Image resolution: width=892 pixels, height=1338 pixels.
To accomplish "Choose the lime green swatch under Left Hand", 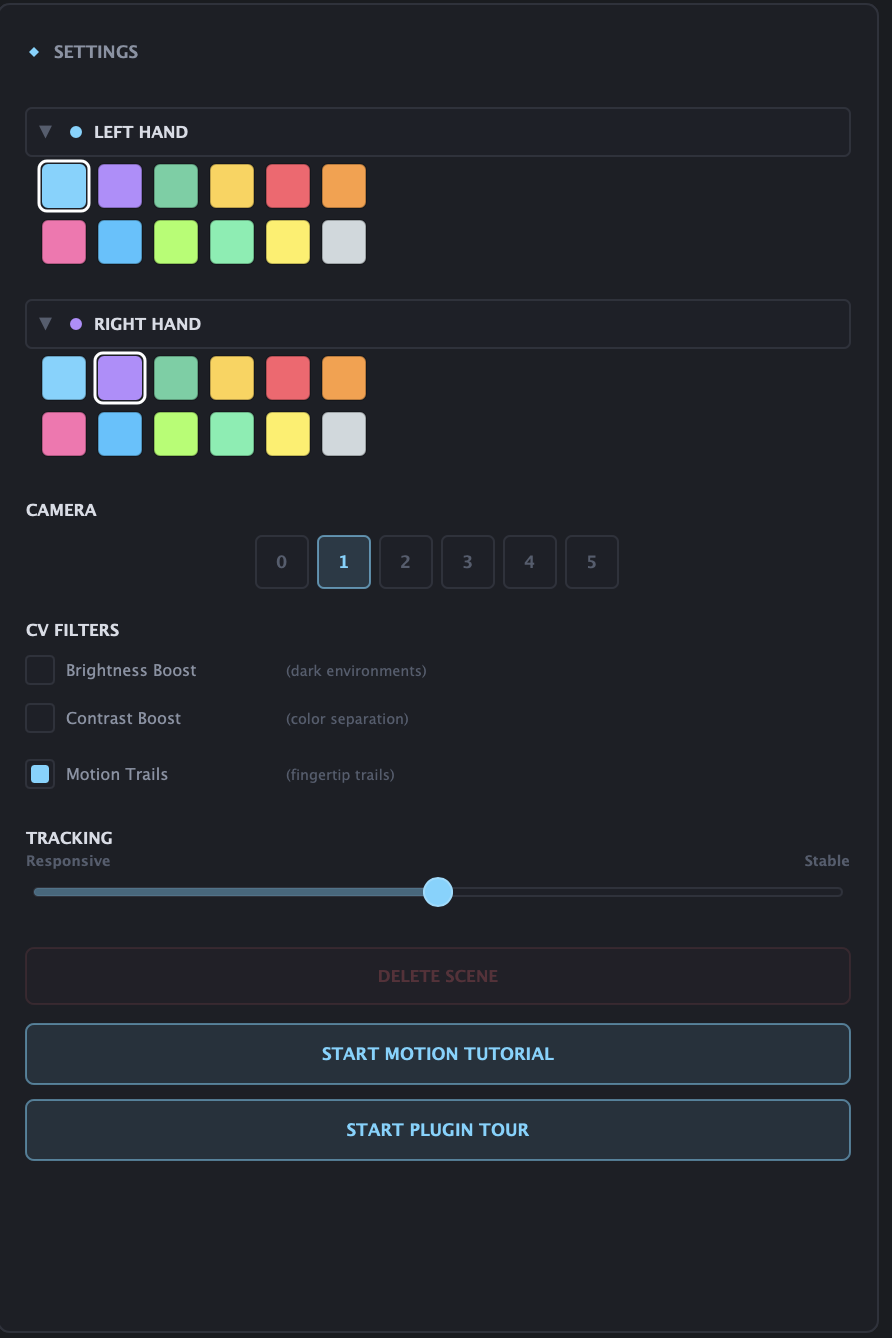I will tap(176, 242).
